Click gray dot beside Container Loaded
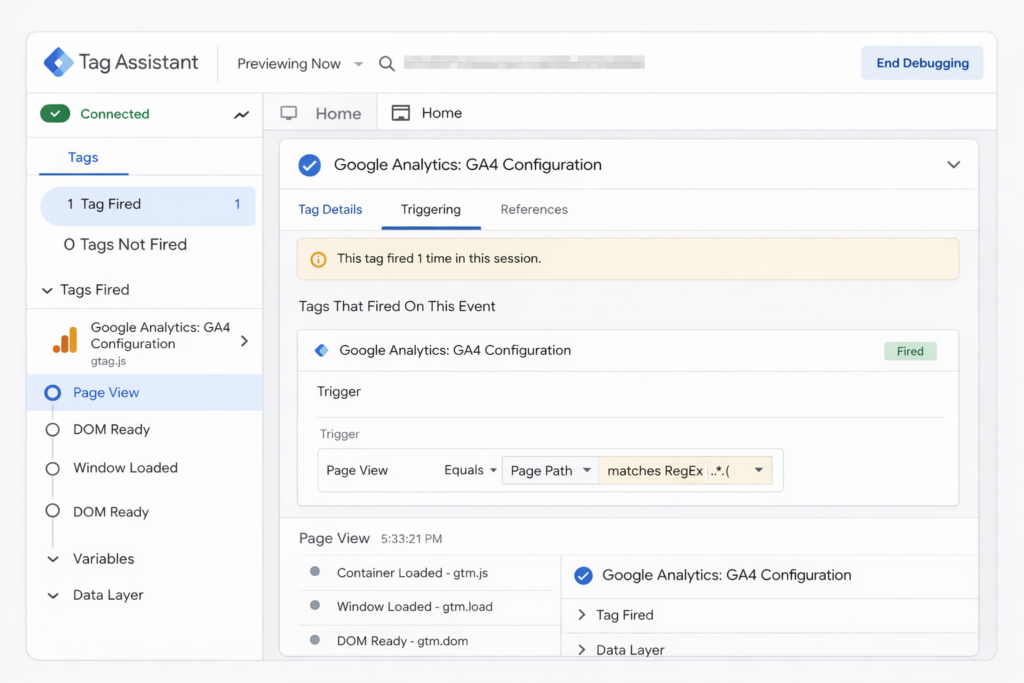 [x=315, y=571]
